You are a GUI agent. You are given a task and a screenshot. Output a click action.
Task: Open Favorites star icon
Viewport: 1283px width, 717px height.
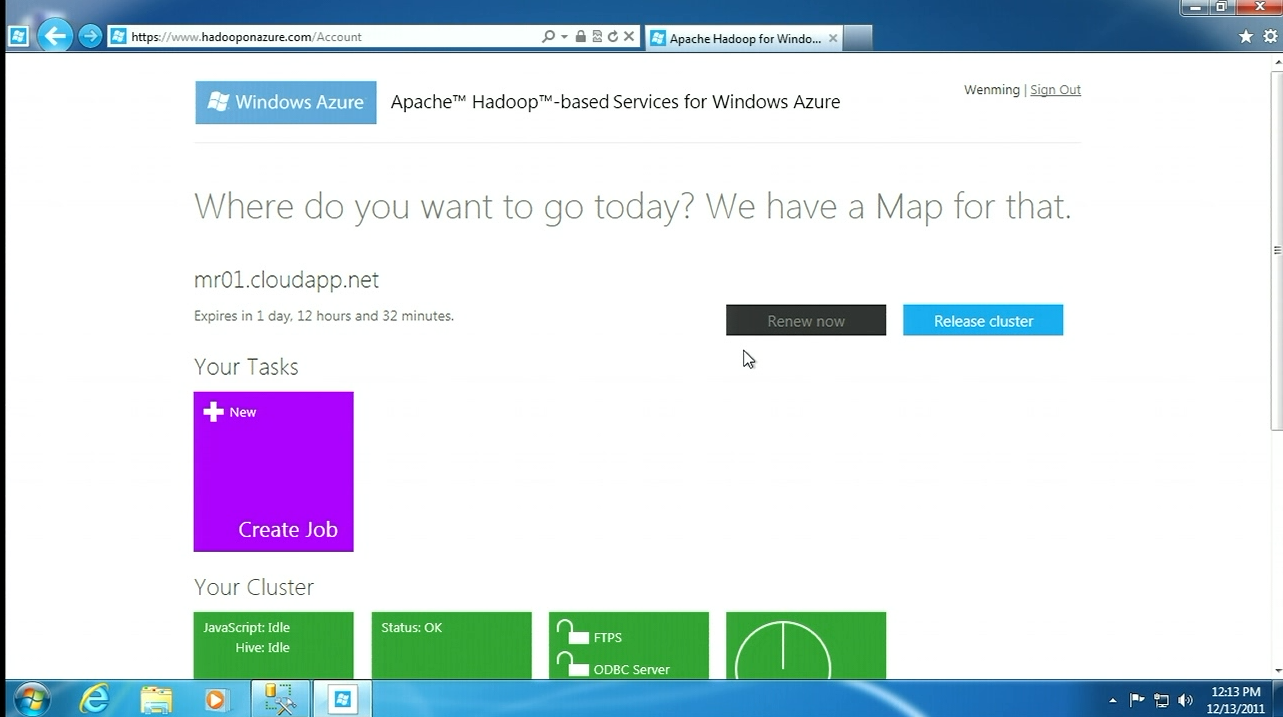1246,37
